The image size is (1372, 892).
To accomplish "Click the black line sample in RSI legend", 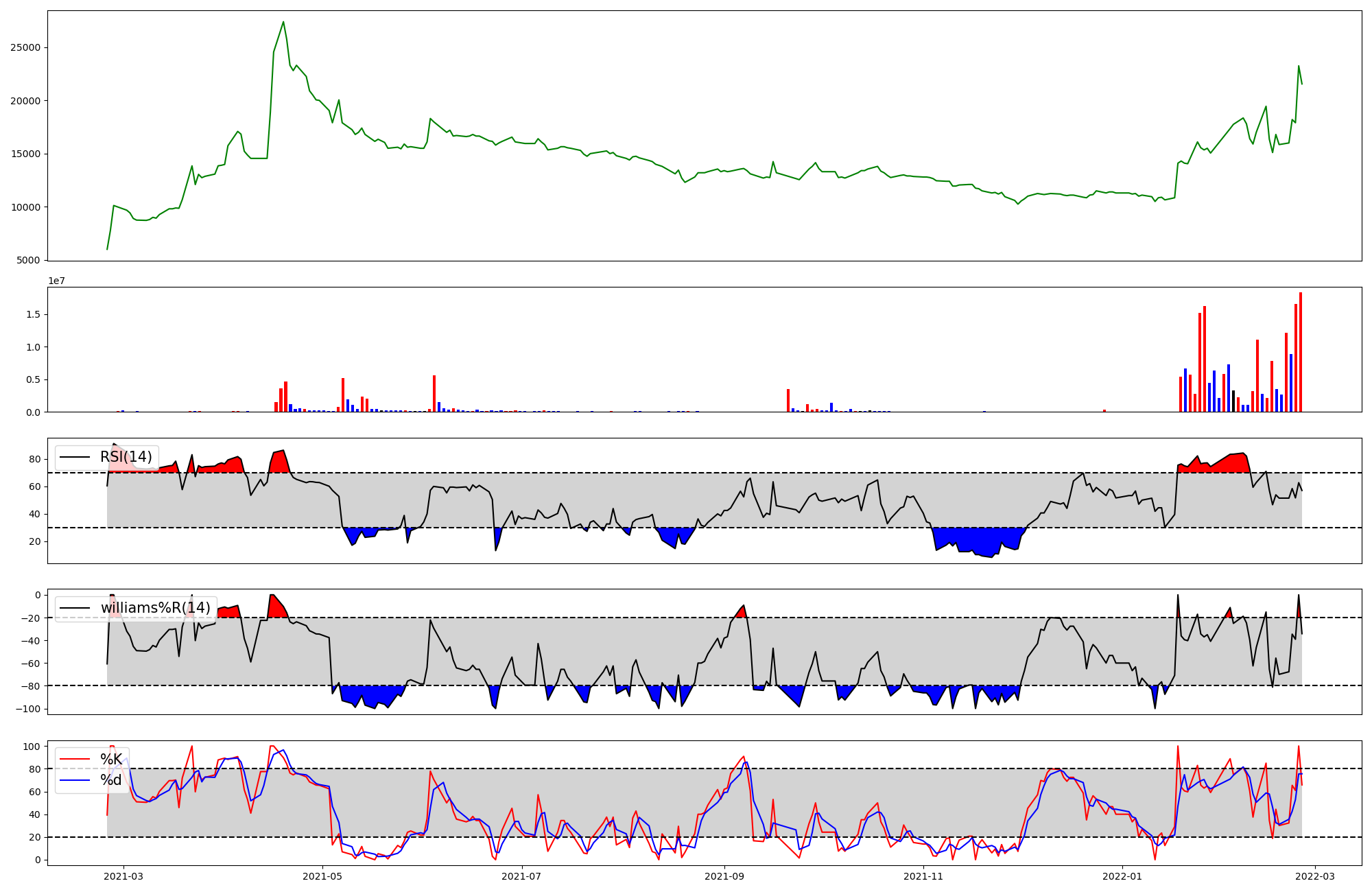I will pyautogui.click(x=75, y=457).
